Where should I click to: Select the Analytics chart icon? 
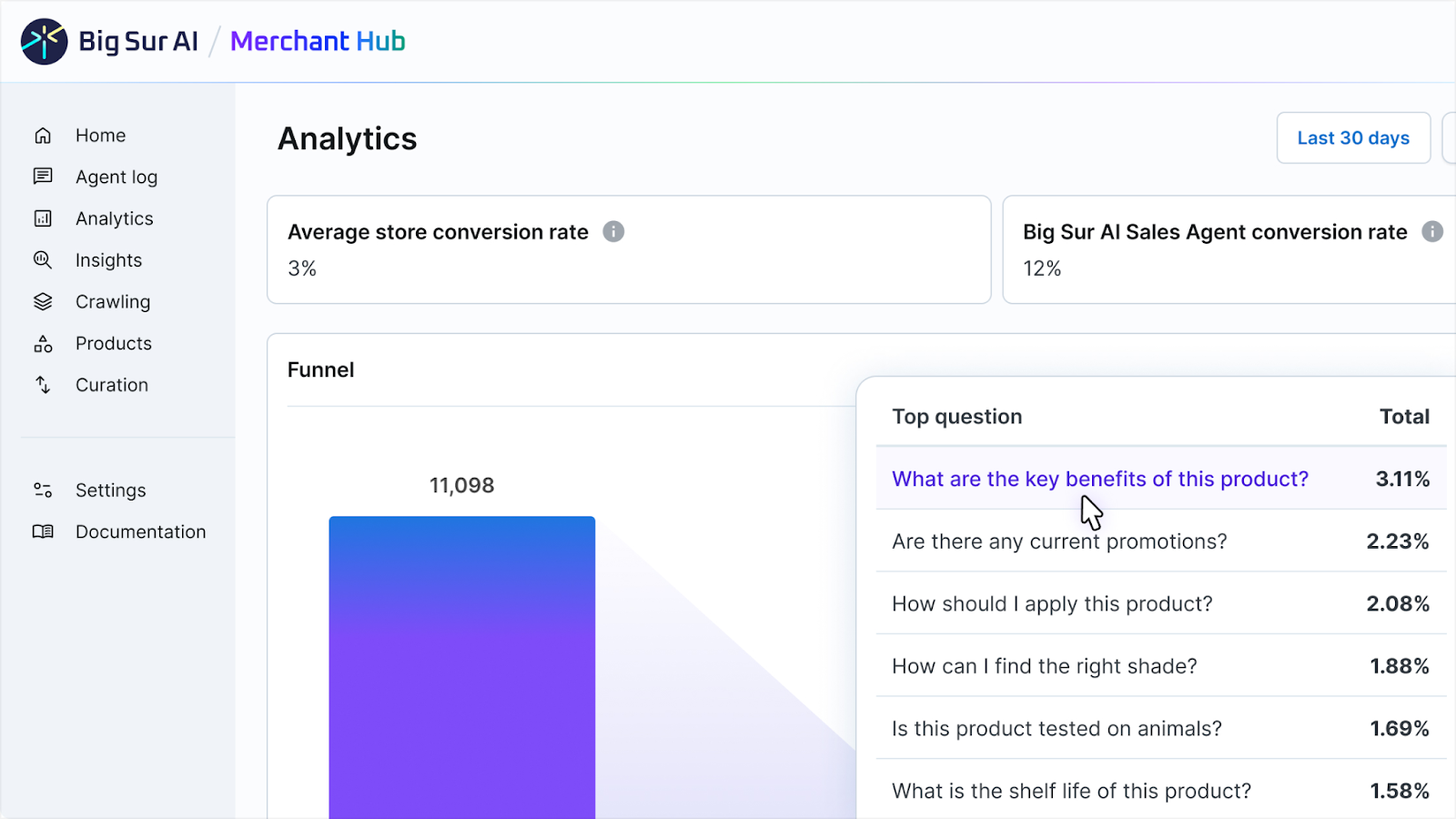[x=43, y=218]
